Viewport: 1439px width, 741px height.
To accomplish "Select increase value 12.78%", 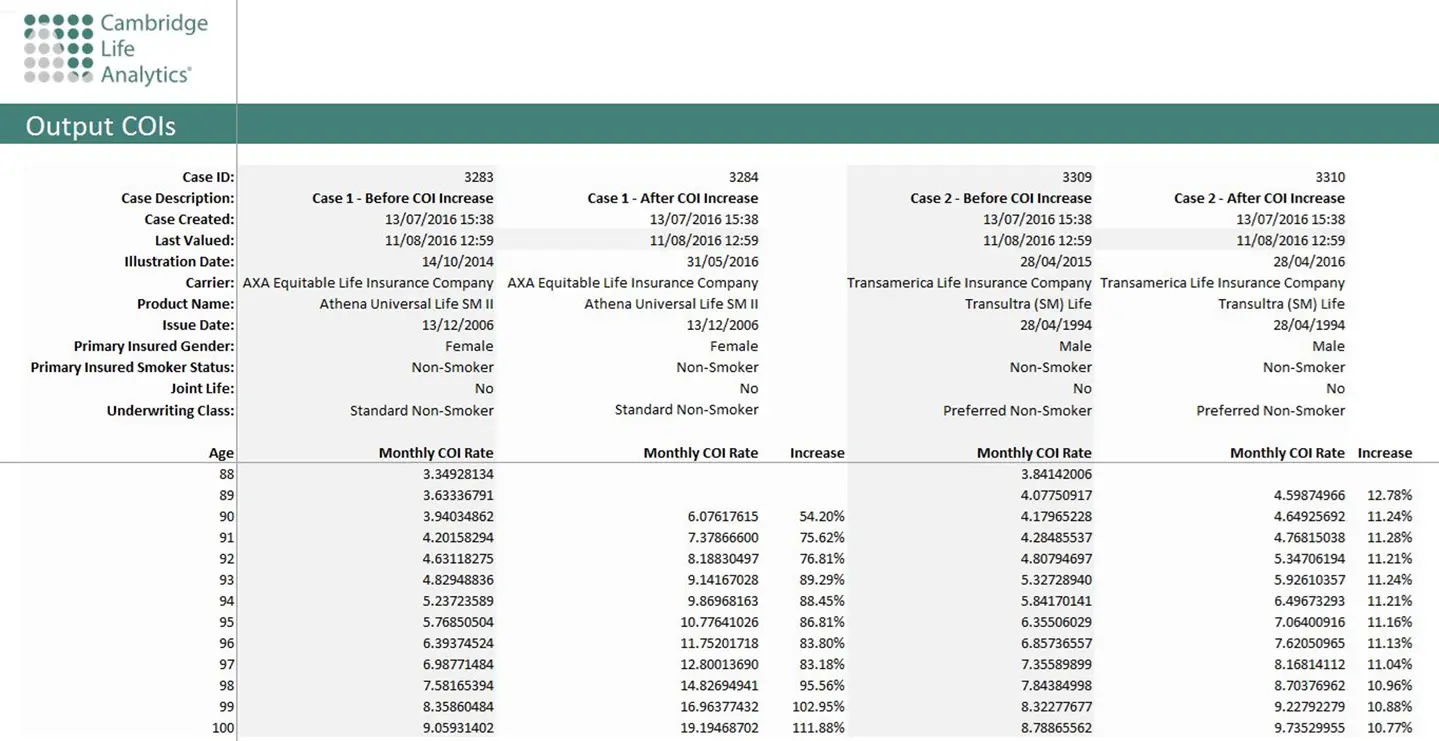I will [1390, 495].
